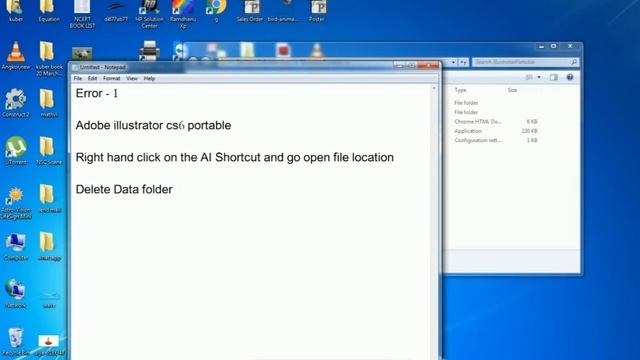The width and height of the screenshot is (640, 360).
Task: Click the Construct 2 gear shortcut
Action: point(16,103)
